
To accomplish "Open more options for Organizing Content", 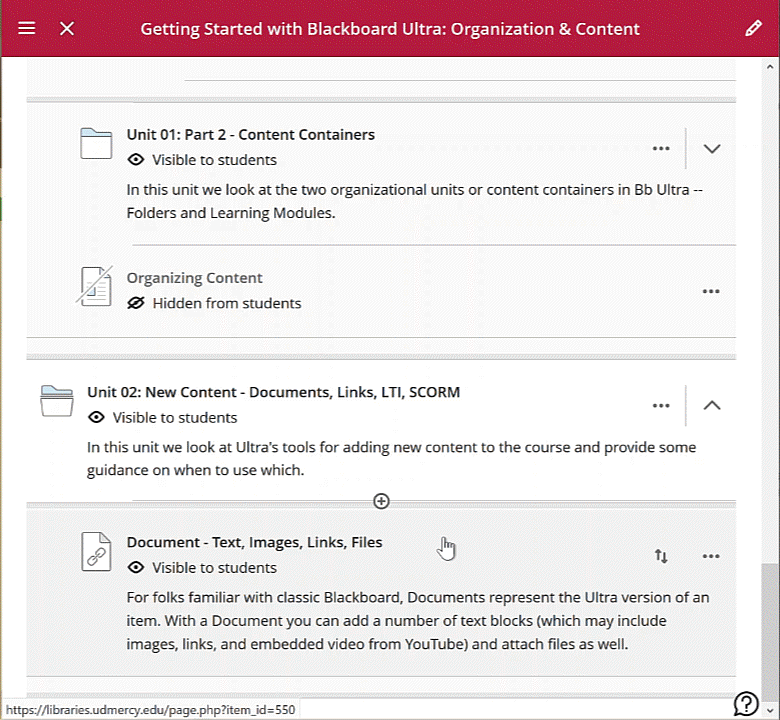I will coord(711,291).
